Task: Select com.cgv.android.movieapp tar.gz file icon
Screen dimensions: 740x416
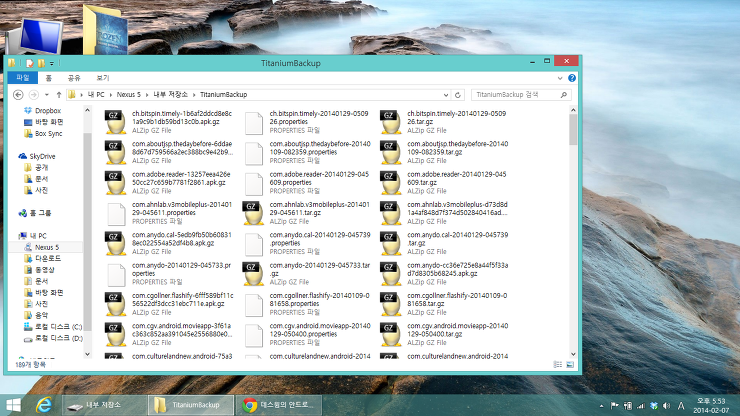Action: coord(391,334)
